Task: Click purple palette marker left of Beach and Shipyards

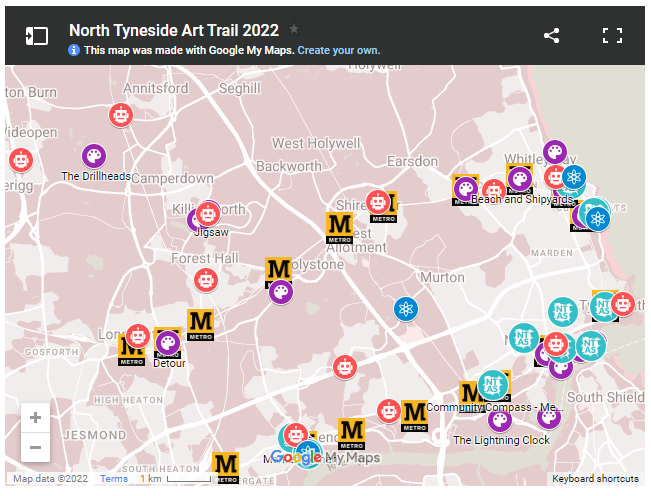Action: pyautogui.click(x=465, y=188)
